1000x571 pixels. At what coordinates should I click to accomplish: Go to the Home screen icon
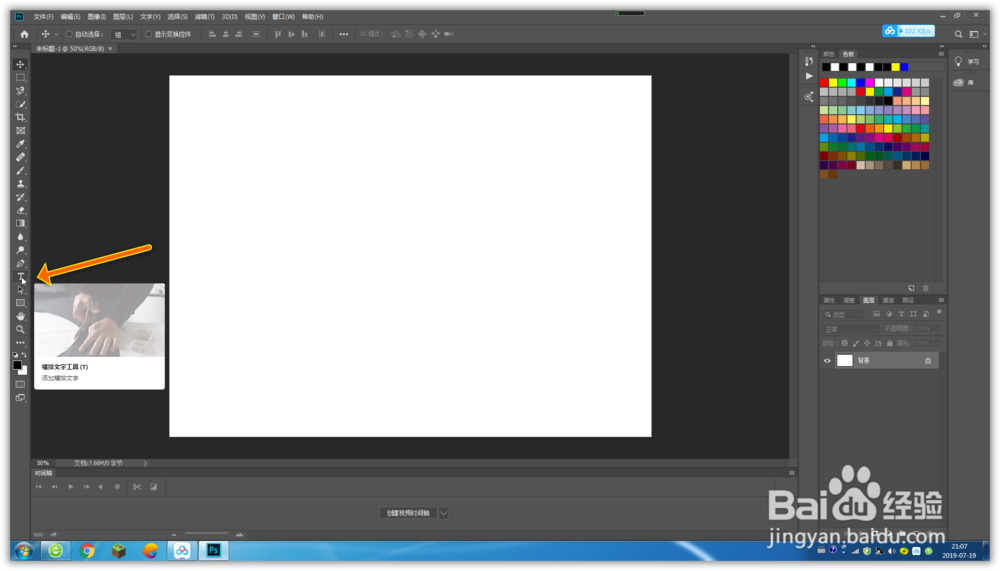24,34
